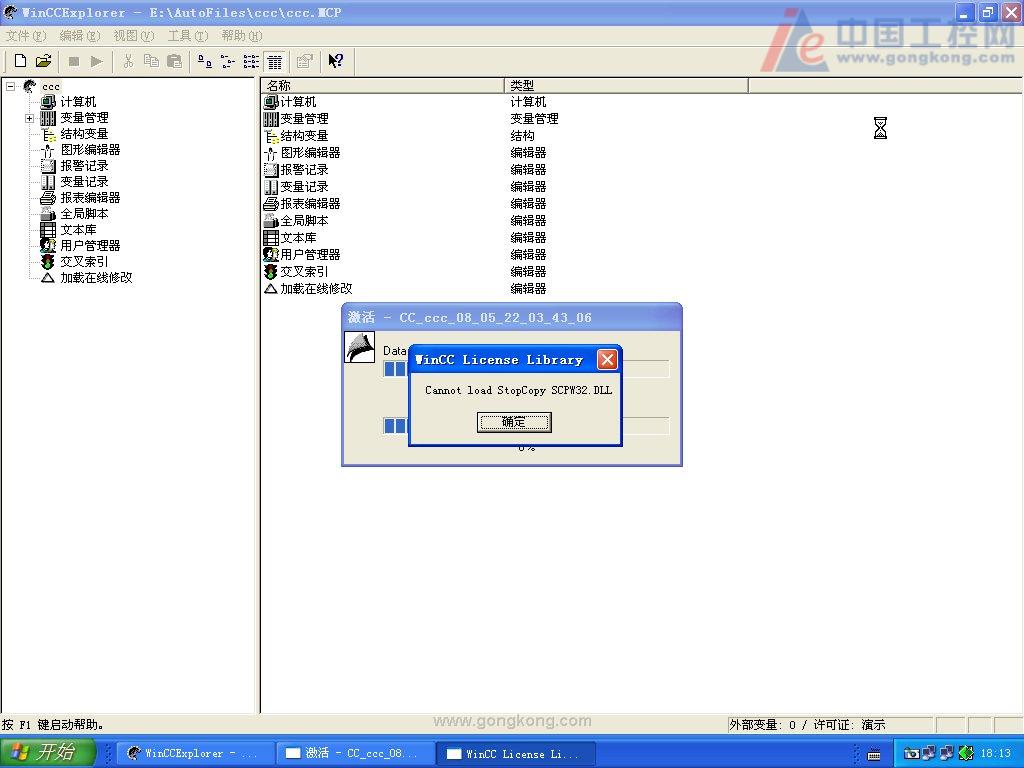The width and height of the screenshot is (1024, 768).
Task: Select 用户管理器 in the left tree
Action: 90,246
